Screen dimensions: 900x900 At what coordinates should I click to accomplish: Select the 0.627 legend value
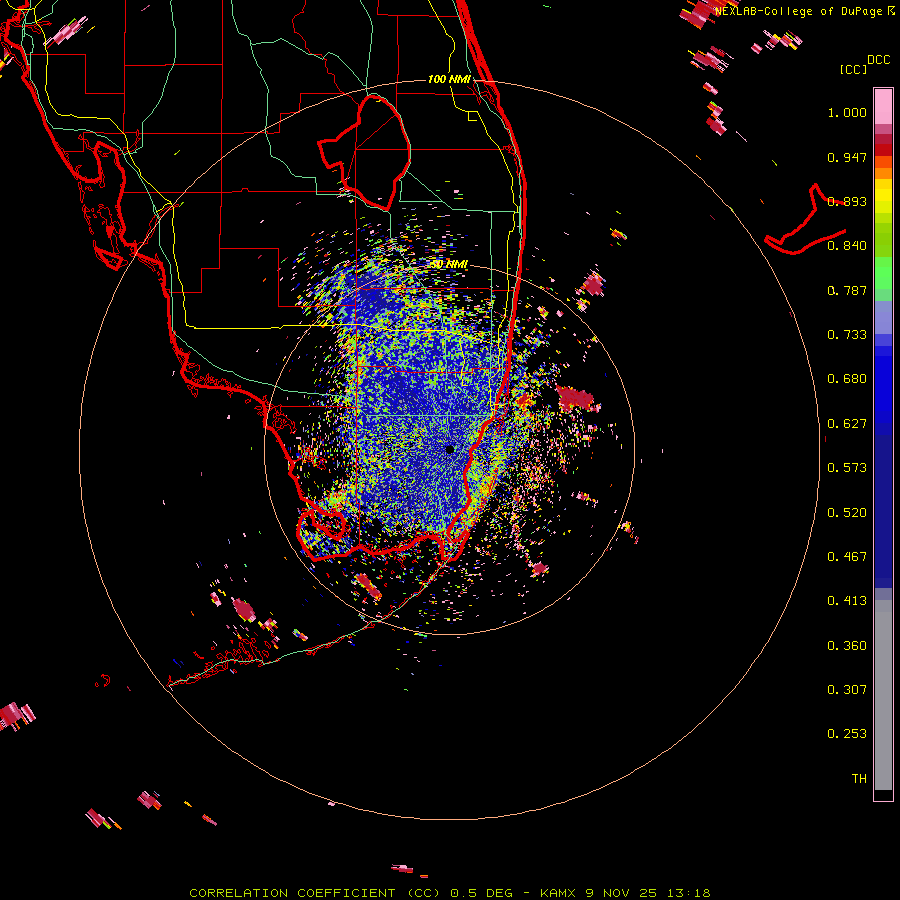(x=847, y=424)
